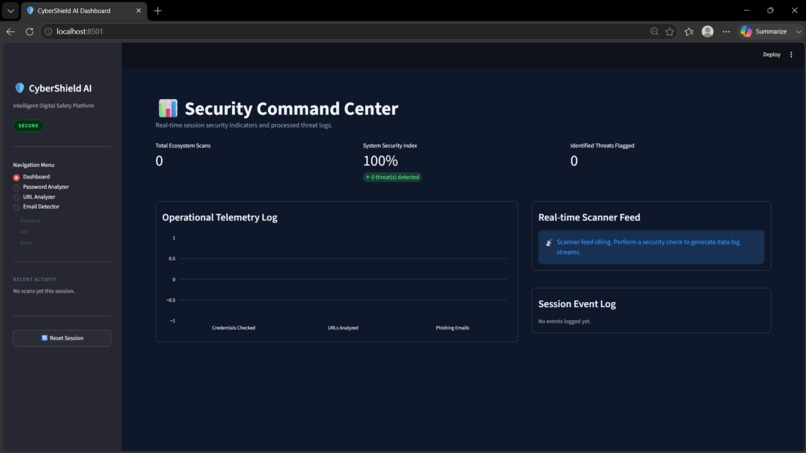Click the Intelligent Digital Safety Platform tagline
The image size is (806, 453).
click(53, 105)
